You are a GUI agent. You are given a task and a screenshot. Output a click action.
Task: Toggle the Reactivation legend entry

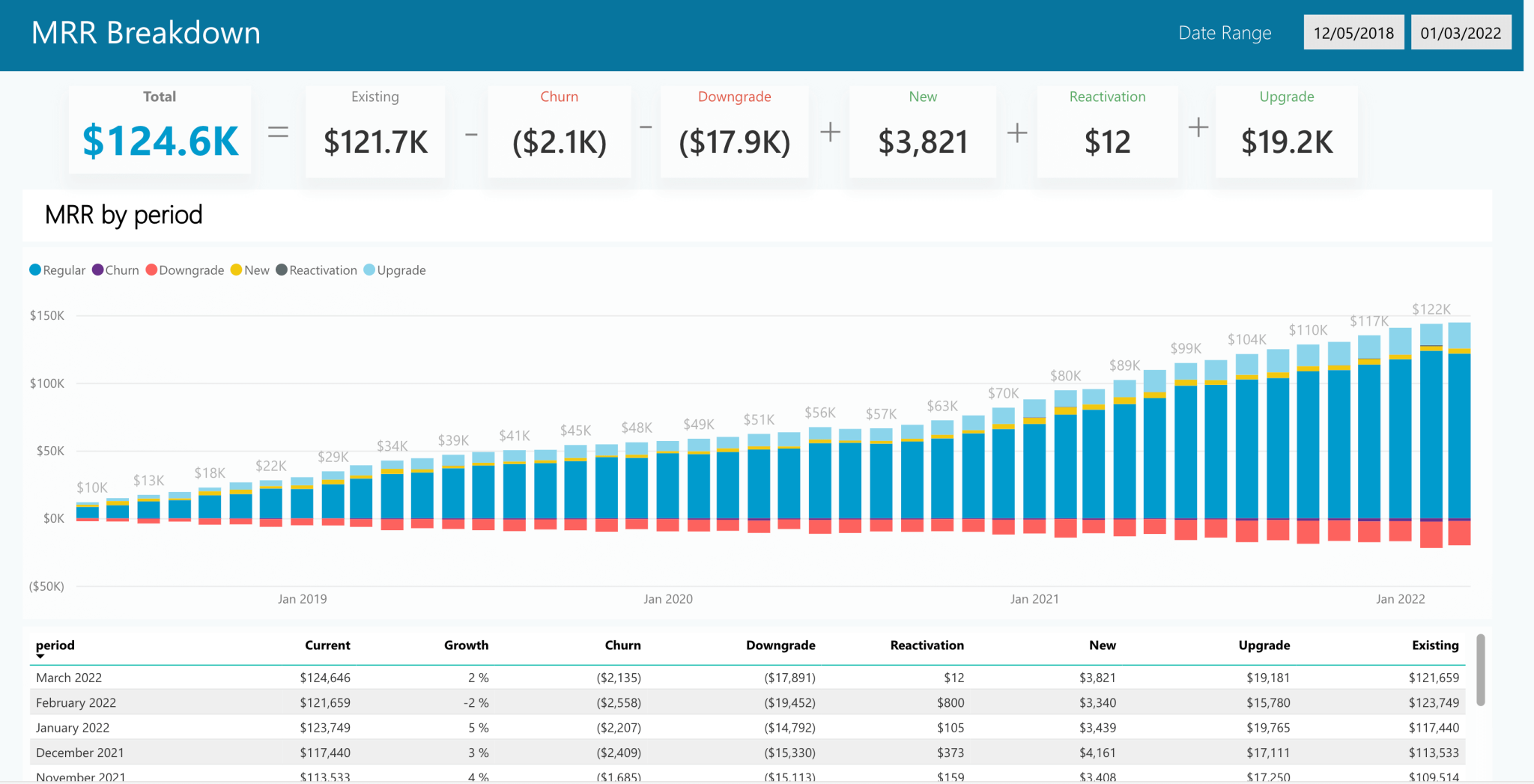(317, 270)
